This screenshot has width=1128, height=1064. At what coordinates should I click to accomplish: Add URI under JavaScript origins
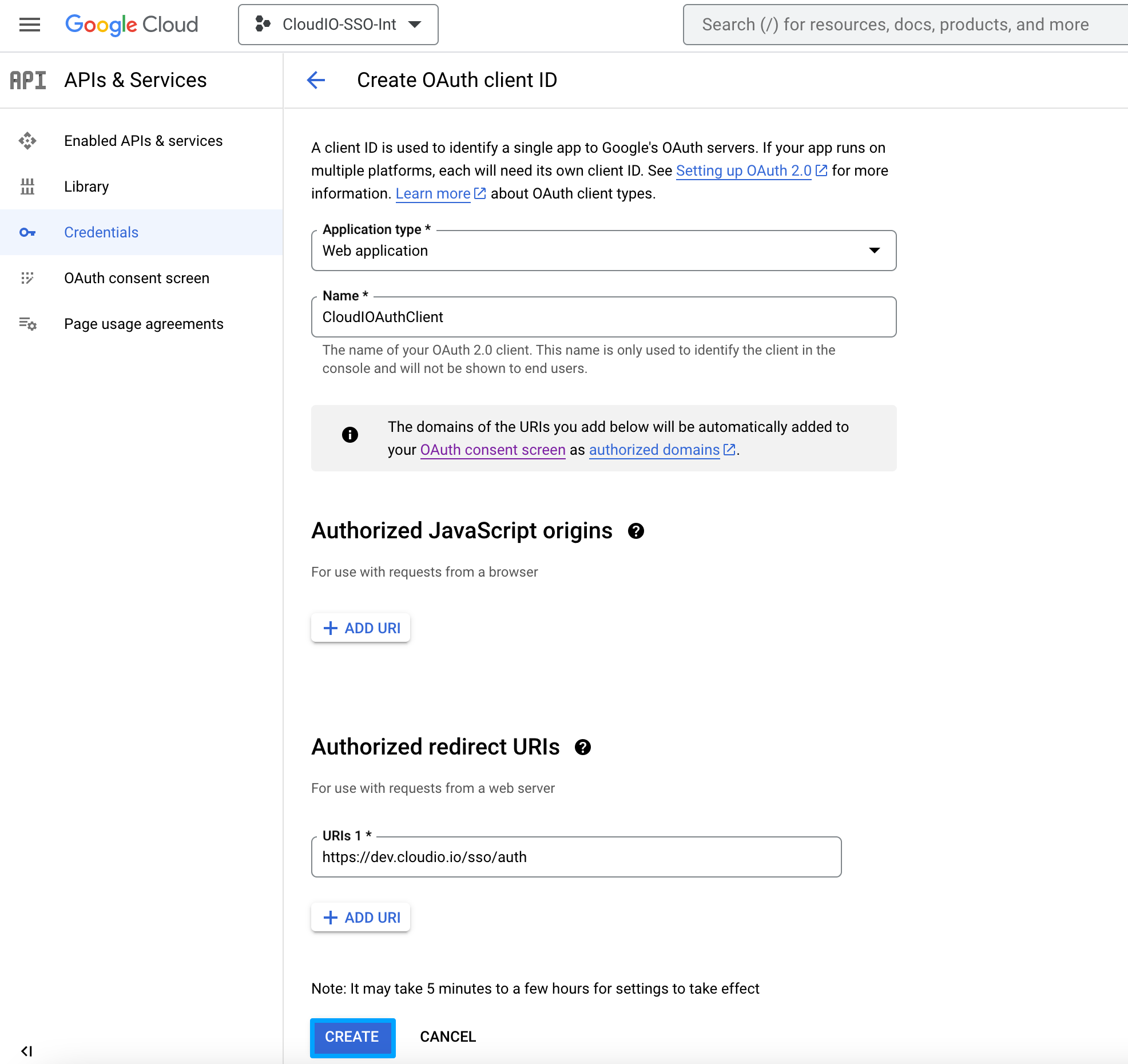(x=361, y=628)
